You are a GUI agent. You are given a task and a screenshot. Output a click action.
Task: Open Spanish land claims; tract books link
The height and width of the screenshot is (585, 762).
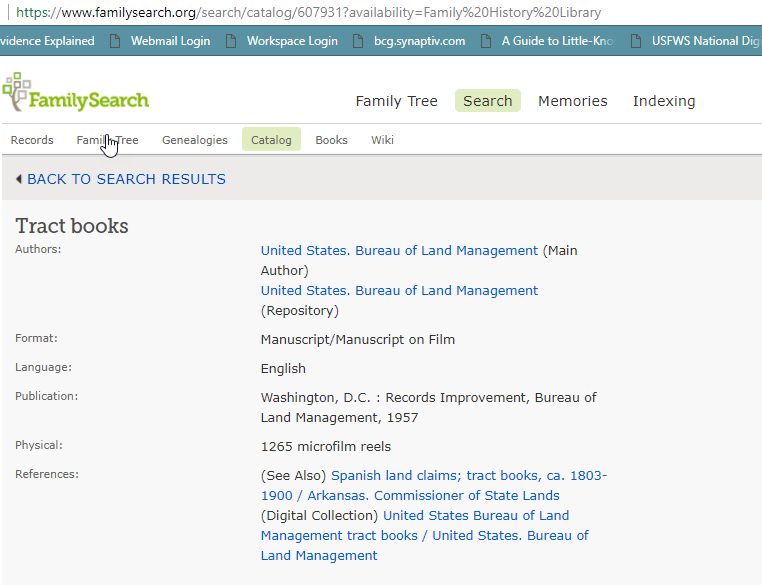[433, 485]
